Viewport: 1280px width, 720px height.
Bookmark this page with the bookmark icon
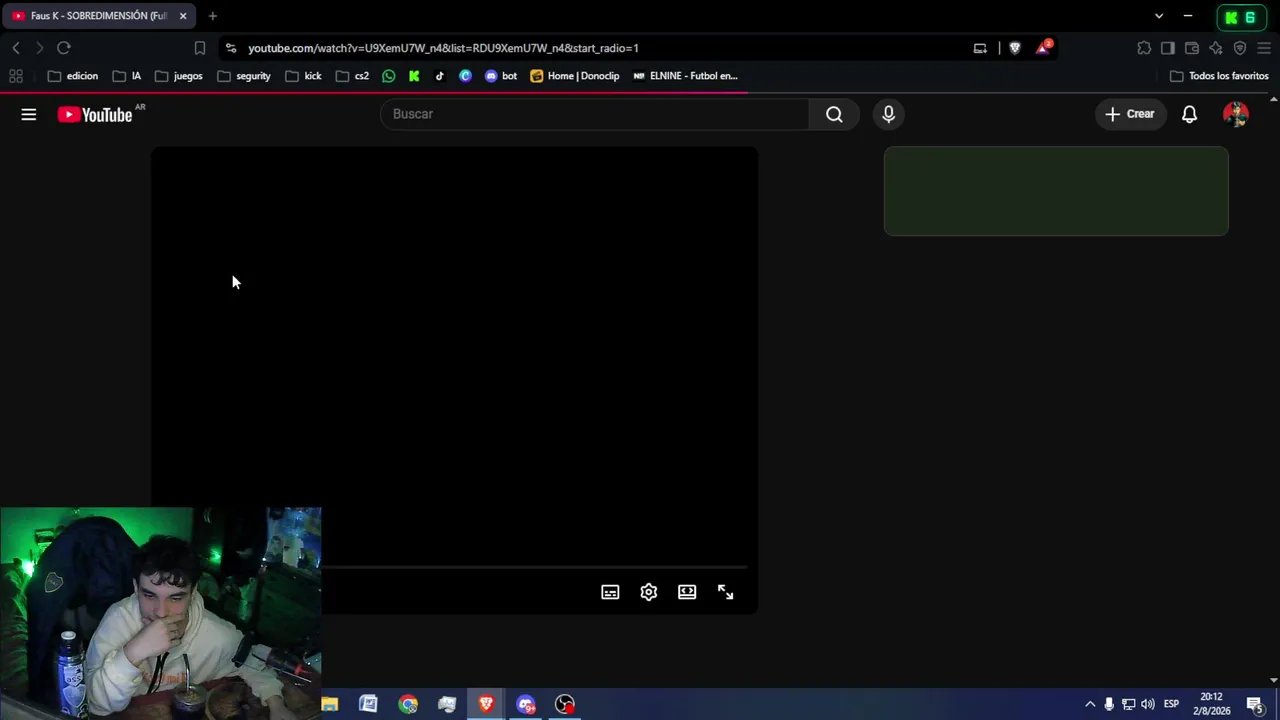pyautogui.click(x=200, y=48)
